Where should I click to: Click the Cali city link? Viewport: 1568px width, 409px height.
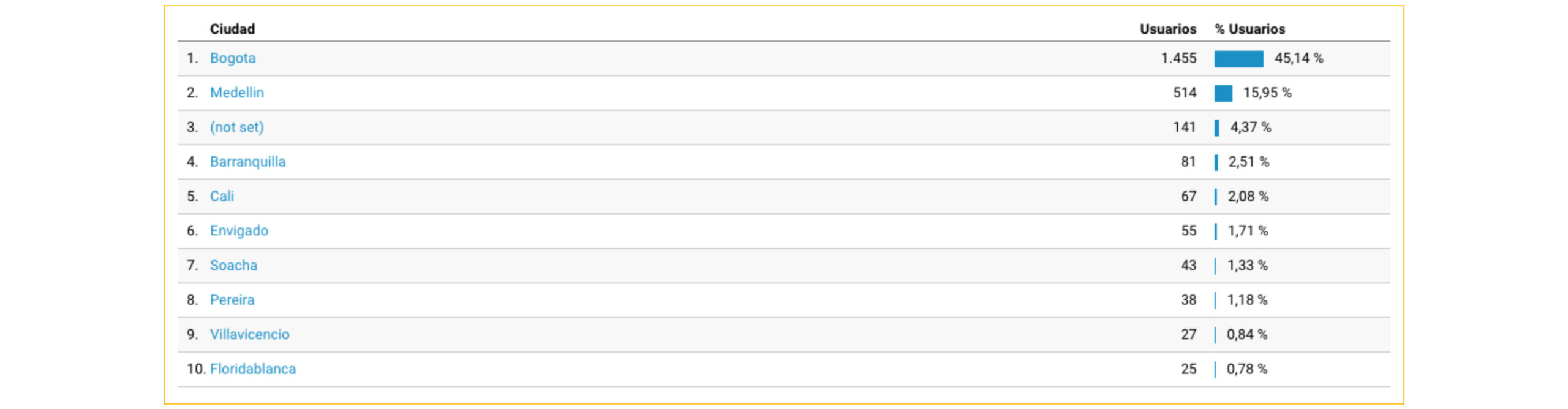pos(222,196)
